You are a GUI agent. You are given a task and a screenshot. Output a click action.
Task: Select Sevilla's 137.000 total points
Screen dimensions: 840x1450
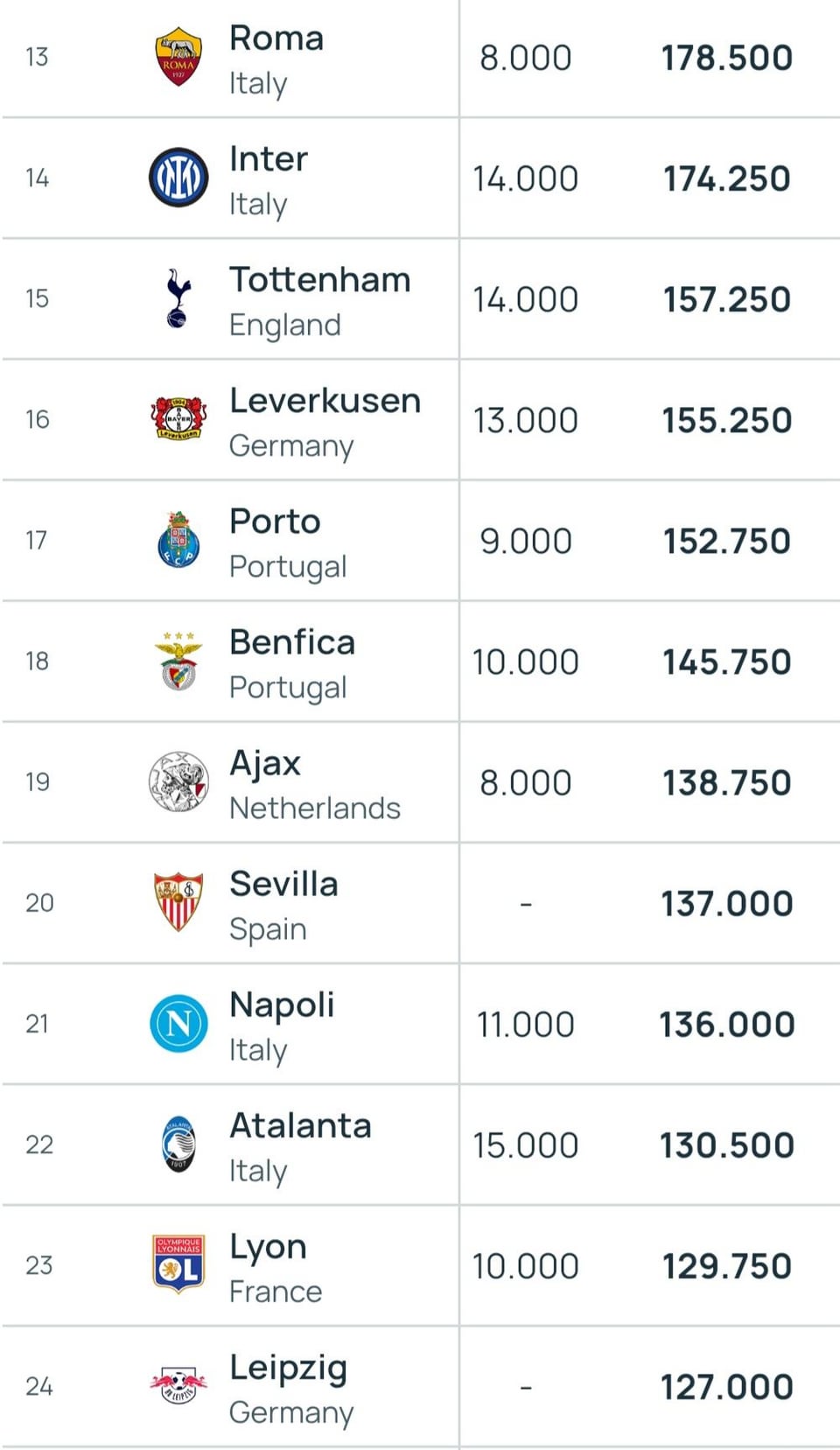(x=726, y=903)
